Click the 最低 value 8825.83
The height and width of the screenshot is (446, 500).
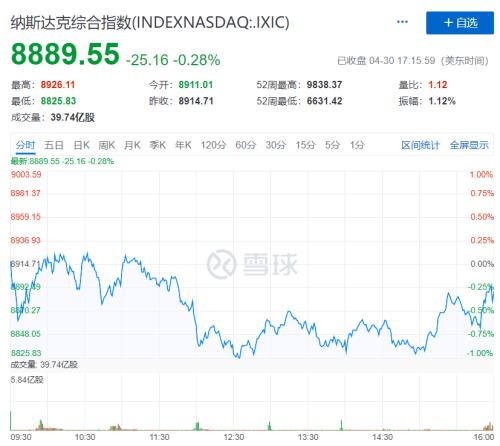[x=58, y=101]
